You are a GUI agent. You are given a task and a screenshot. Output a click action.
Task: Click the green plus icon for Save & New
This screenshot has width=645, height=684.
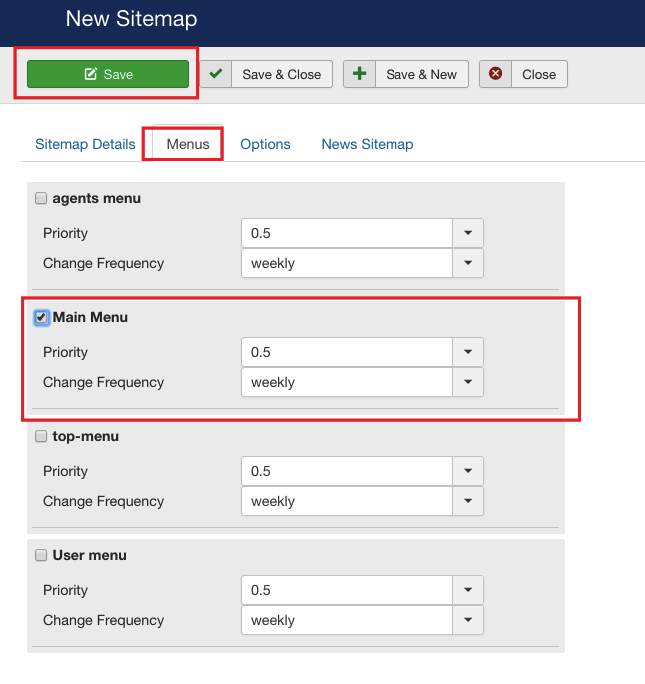point(360,74)
